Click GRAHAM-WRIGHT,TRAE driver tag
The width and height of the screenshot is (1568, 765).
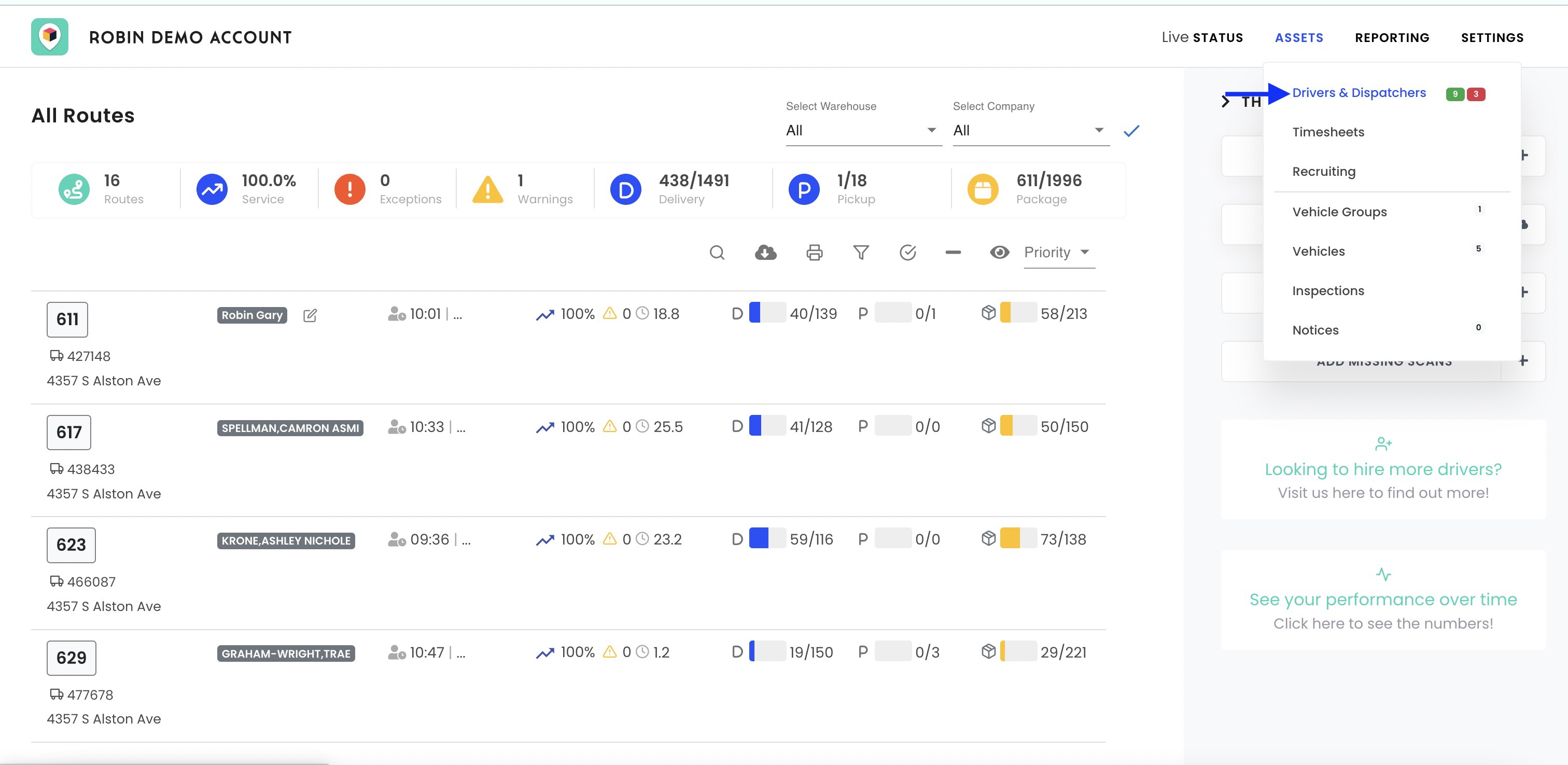point(286,653)
